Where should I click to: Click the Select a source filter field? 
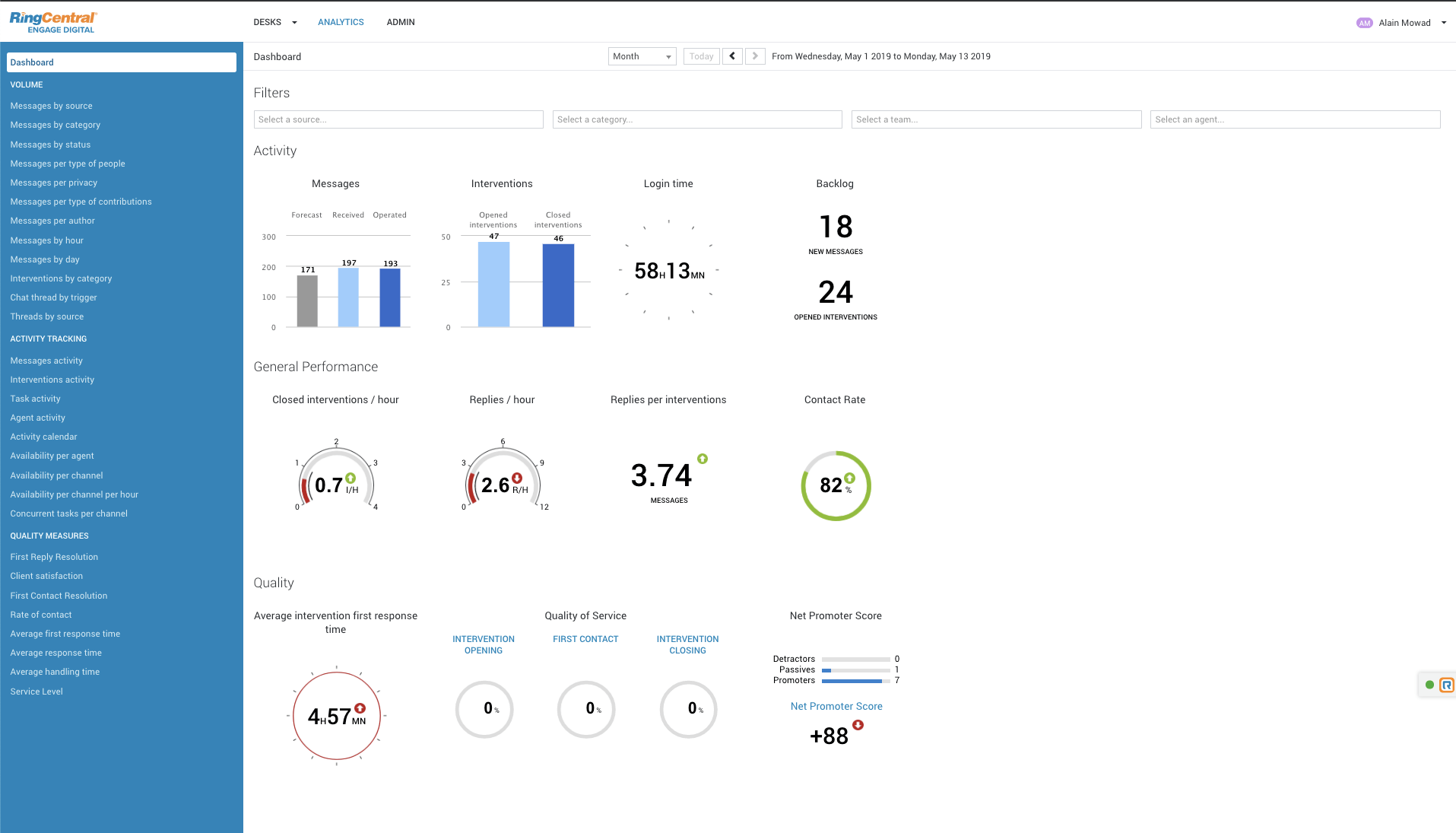(398, 119)
